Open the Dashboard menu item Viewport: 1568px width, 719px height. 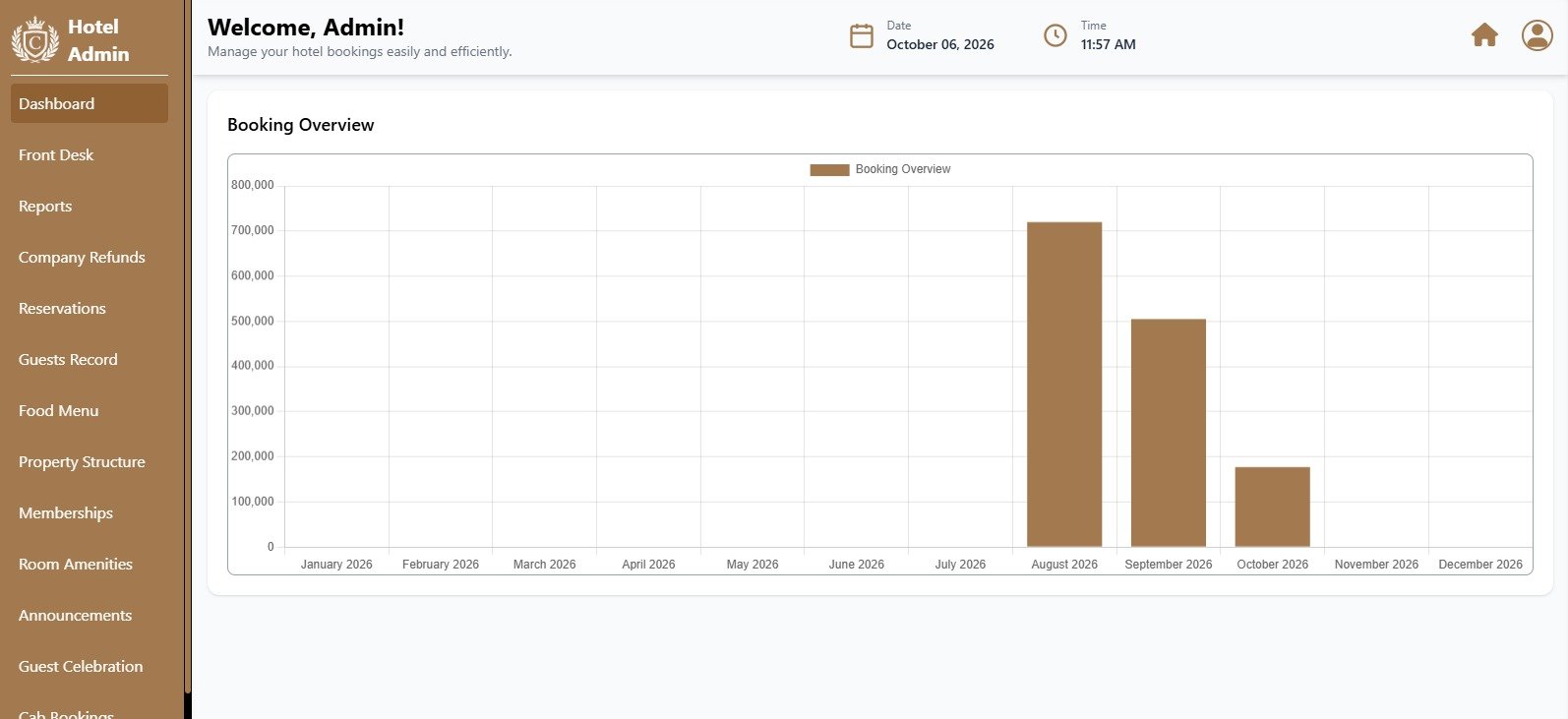(x=90, y=103)
